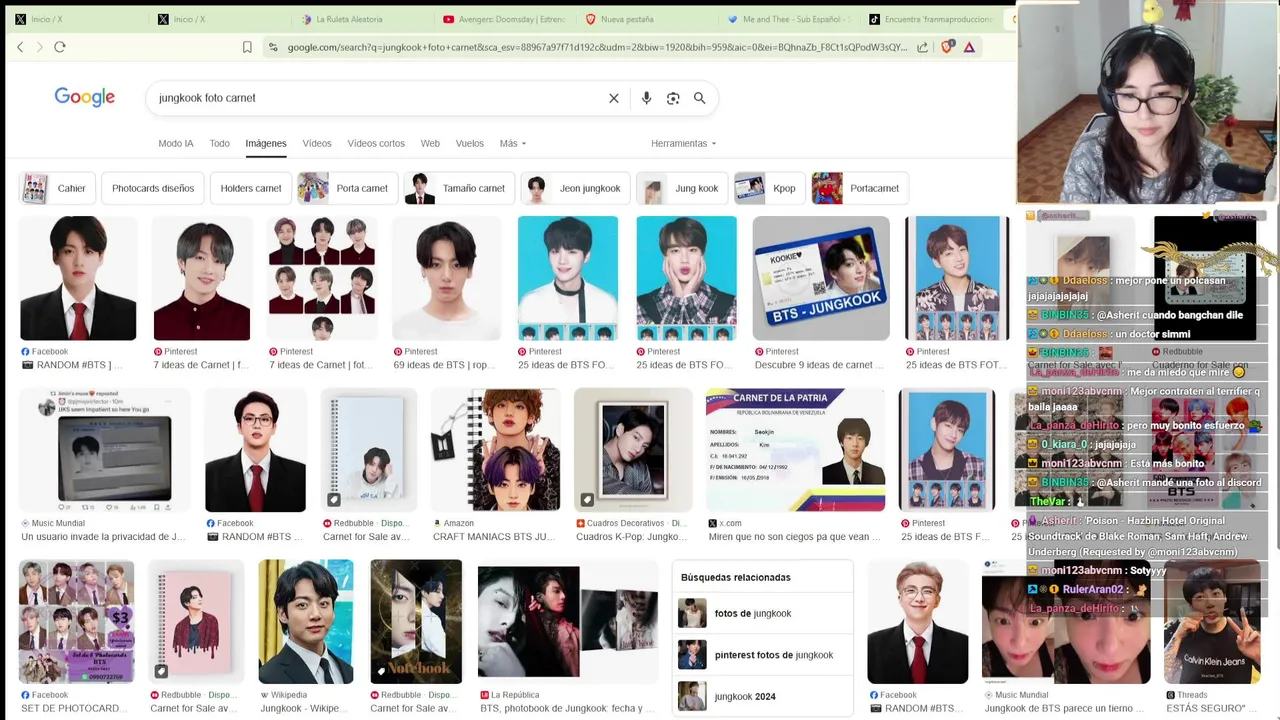
Task: Expand the Herramientas dropdown
Action: pos(683,143)
